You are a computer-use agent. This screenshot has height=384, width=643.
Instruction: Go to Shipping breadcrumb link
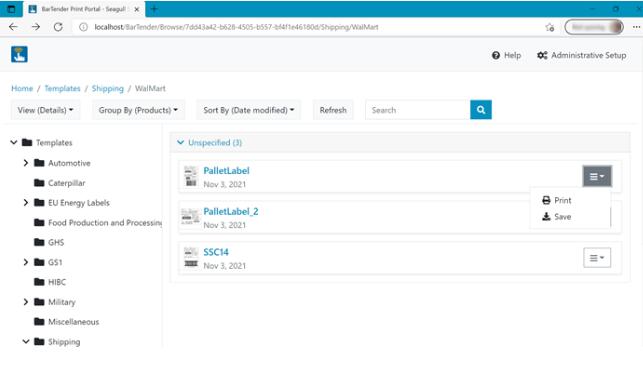(x=107, y=88)
